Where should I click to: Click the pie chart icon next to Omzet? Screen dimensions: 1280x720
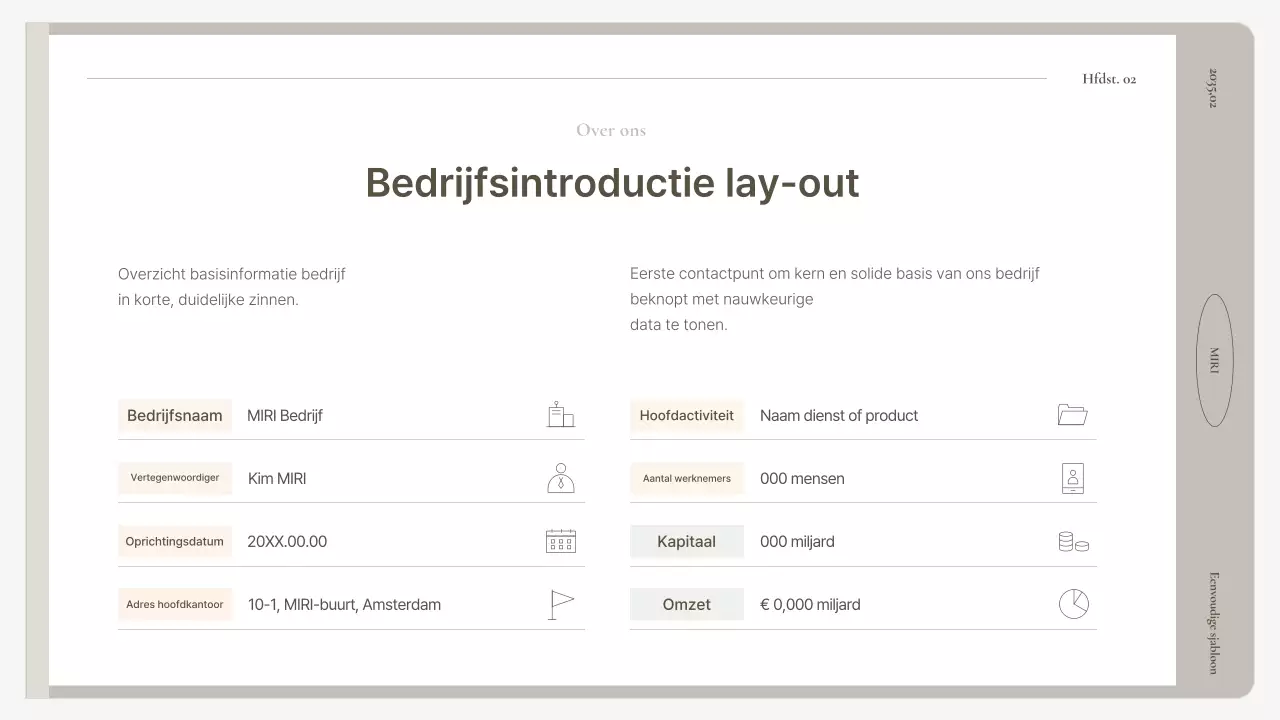click(x=1072, y=603)
